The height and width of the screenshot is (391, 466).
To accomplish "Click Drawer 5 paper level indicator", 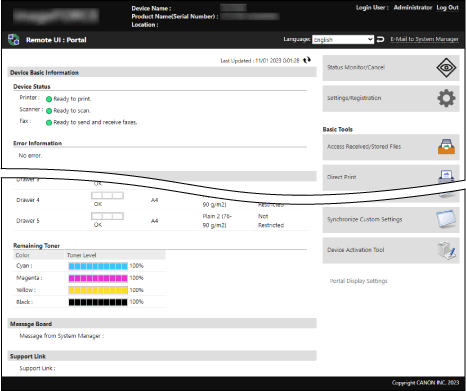I will tap(107, 216).
